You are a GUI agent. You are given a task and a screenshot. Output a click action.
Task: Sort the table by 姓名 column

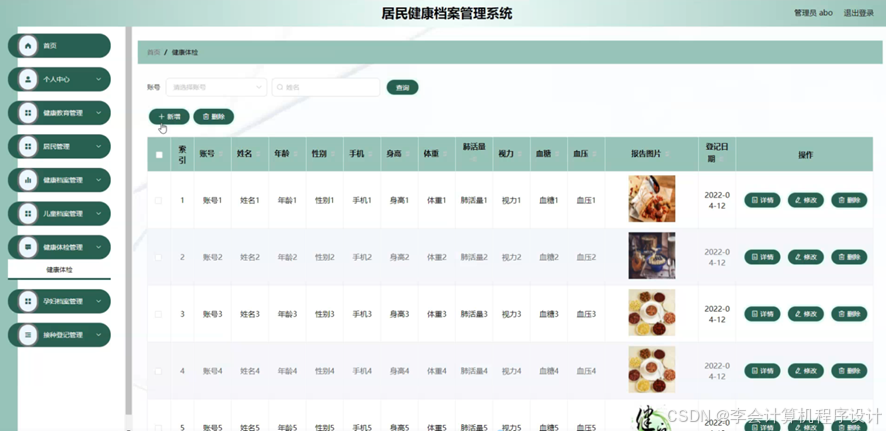click(258, 154)
